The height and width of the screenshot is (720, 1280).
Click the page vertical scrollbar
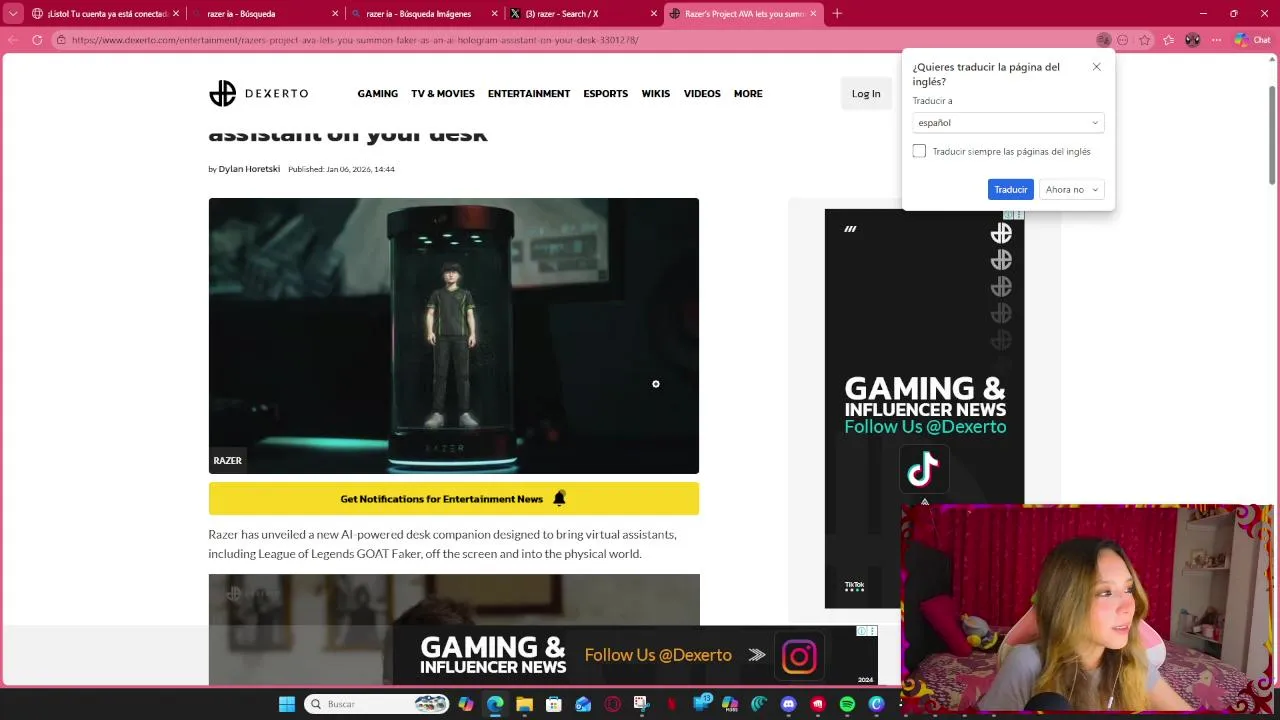tap(1272, 135)
